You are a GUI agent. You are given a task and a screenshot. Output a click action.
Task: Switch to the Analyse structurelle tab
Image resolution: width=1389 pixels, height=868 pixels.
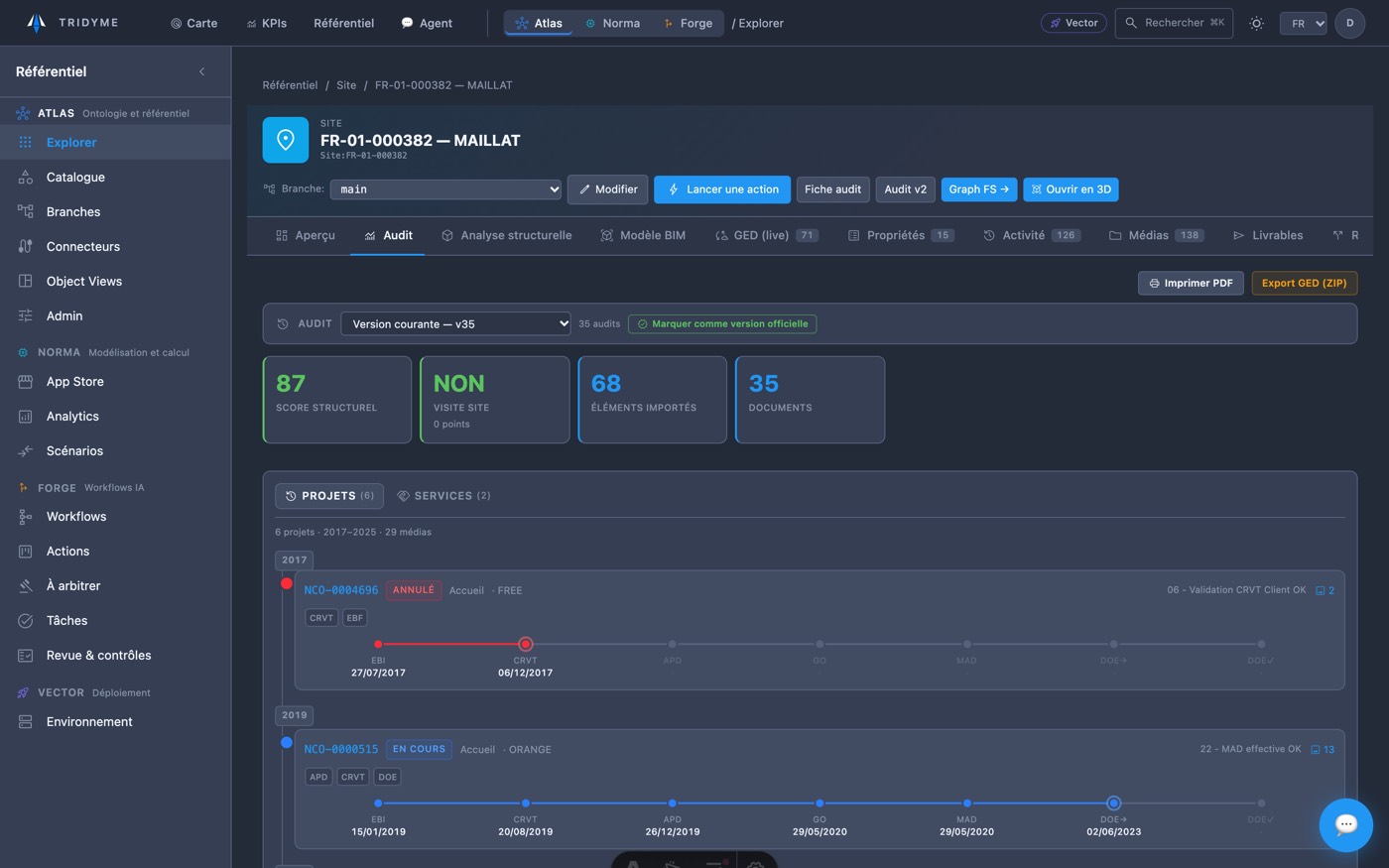(506, 235)
